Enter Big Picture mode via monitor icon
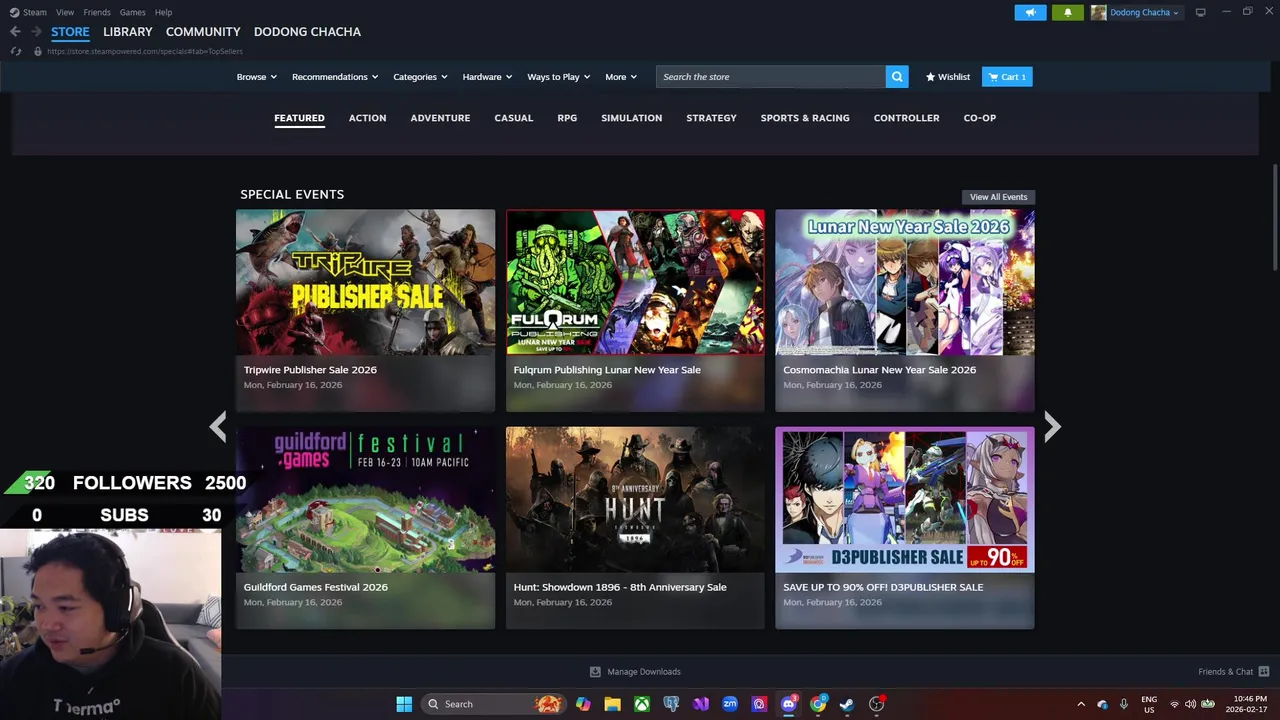The image size is (1280, 720). (1200, 12)
